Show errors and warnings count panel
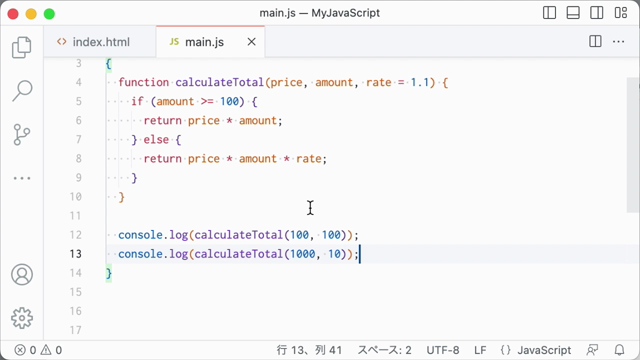Screen dimensions: 640x360 click(x=38, y=350)
